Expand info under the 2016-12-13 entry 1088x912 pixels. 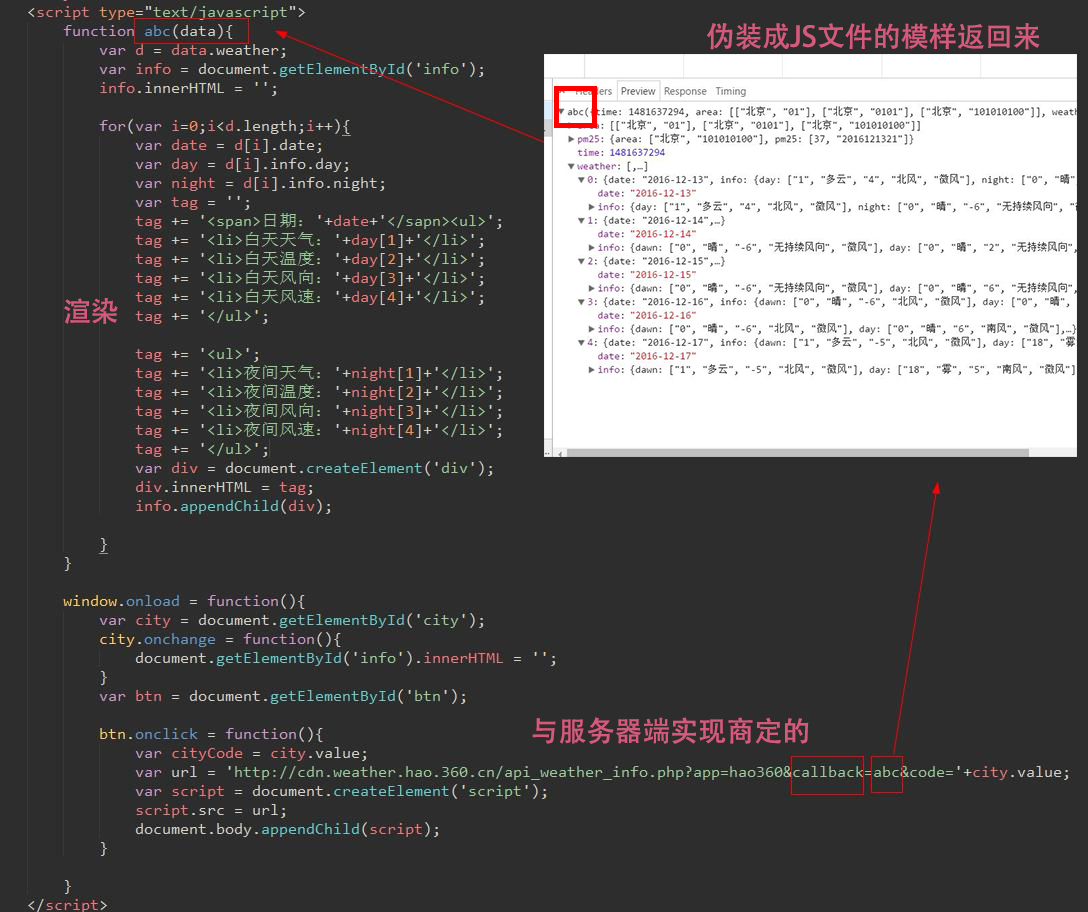[x=591, y=207]
